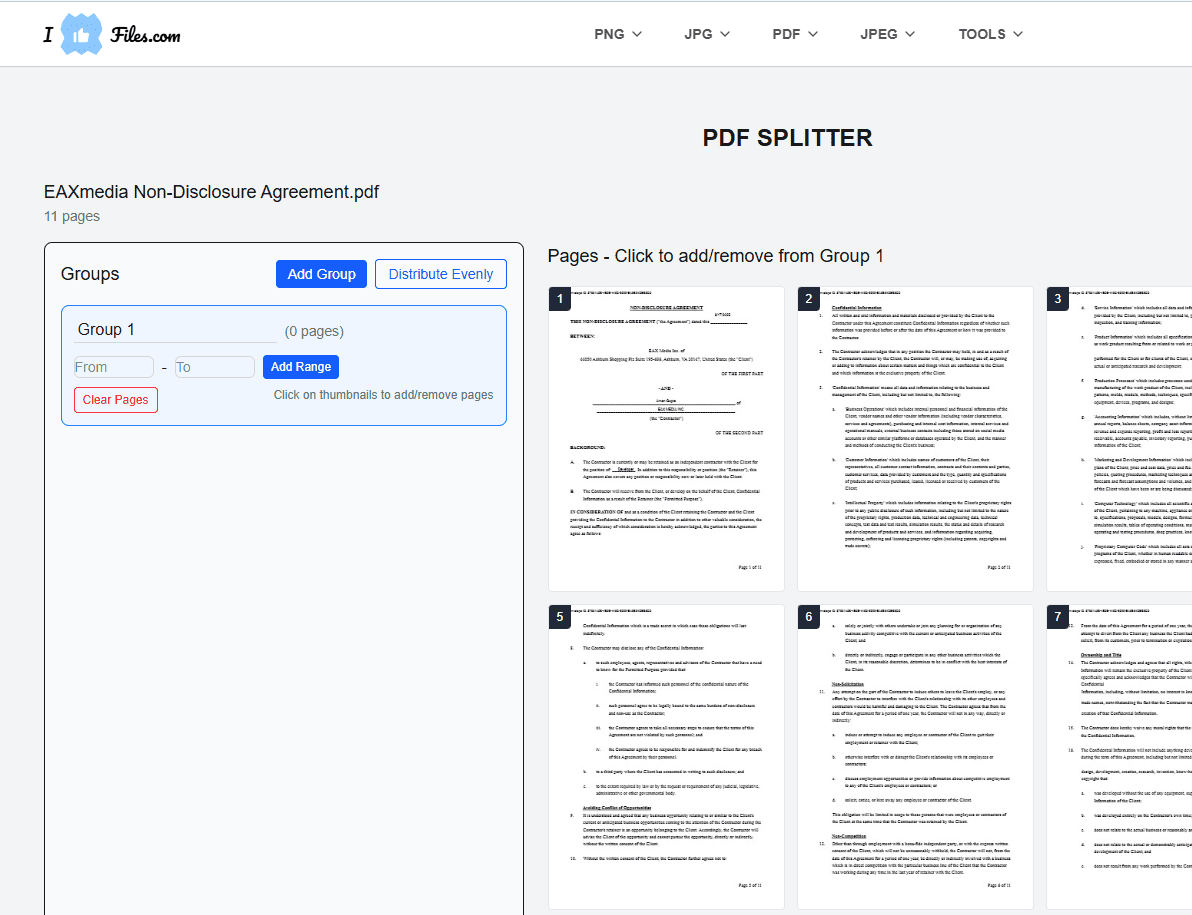Click Add Range button

[x=301, y=367]
